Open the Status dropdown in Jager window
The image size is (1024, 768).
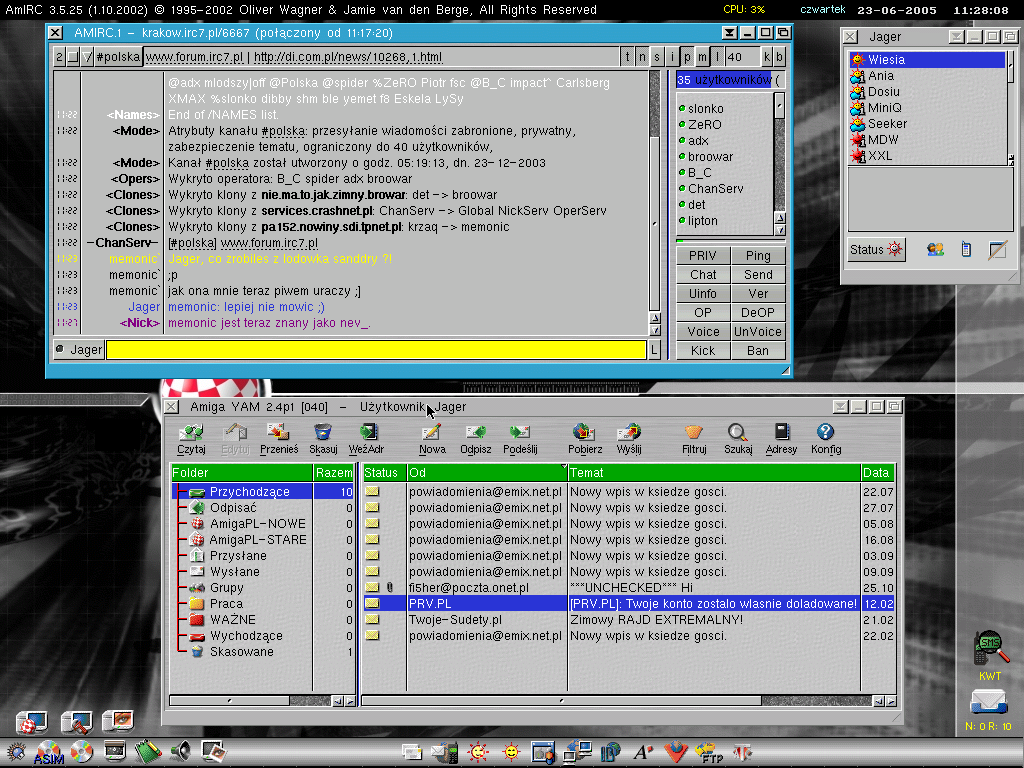click(x=877, y=250)
